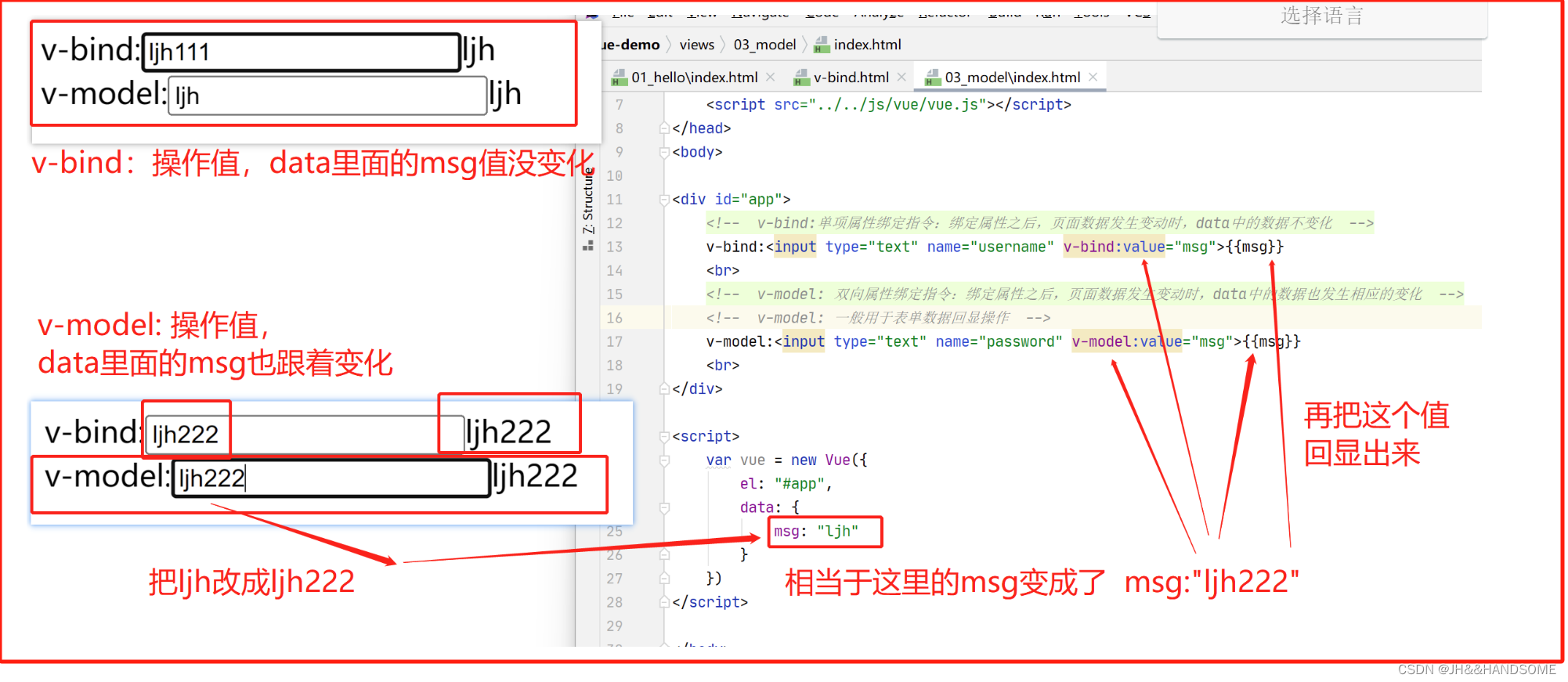Toggle the fold marker at </div> line 19

coord(664,389)
